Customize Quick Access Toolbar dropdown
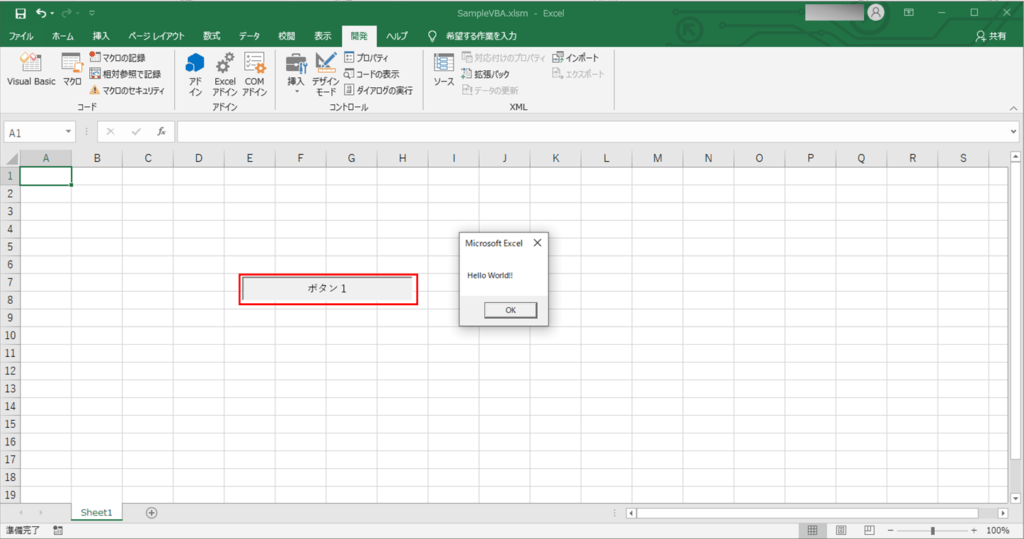The height and width of the screenshot is (539, 1024). pos(92,13)
